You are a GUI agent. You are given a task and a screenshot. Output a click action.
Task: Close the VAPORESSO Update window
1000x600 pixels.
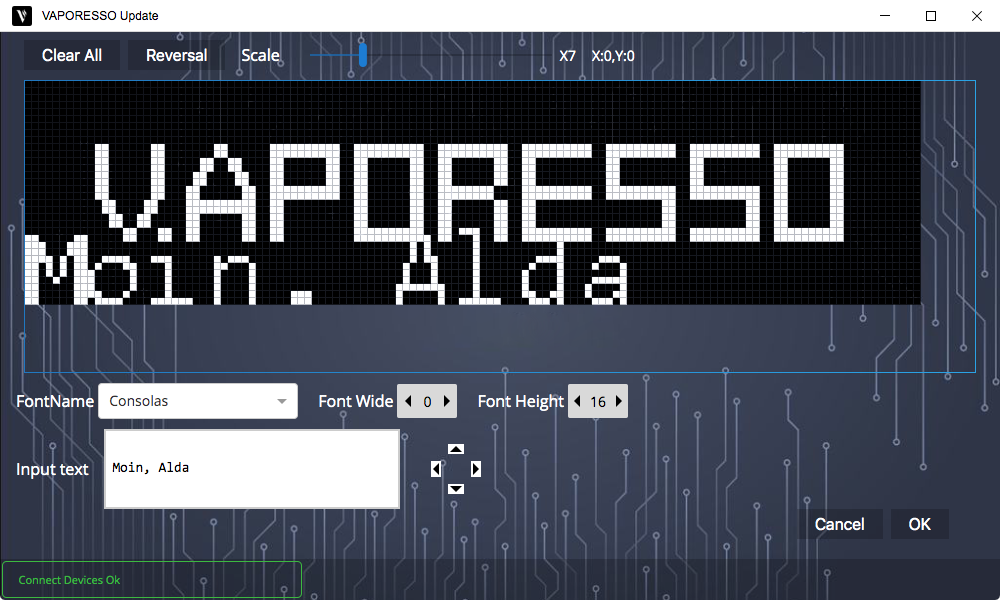coord(976,16)
